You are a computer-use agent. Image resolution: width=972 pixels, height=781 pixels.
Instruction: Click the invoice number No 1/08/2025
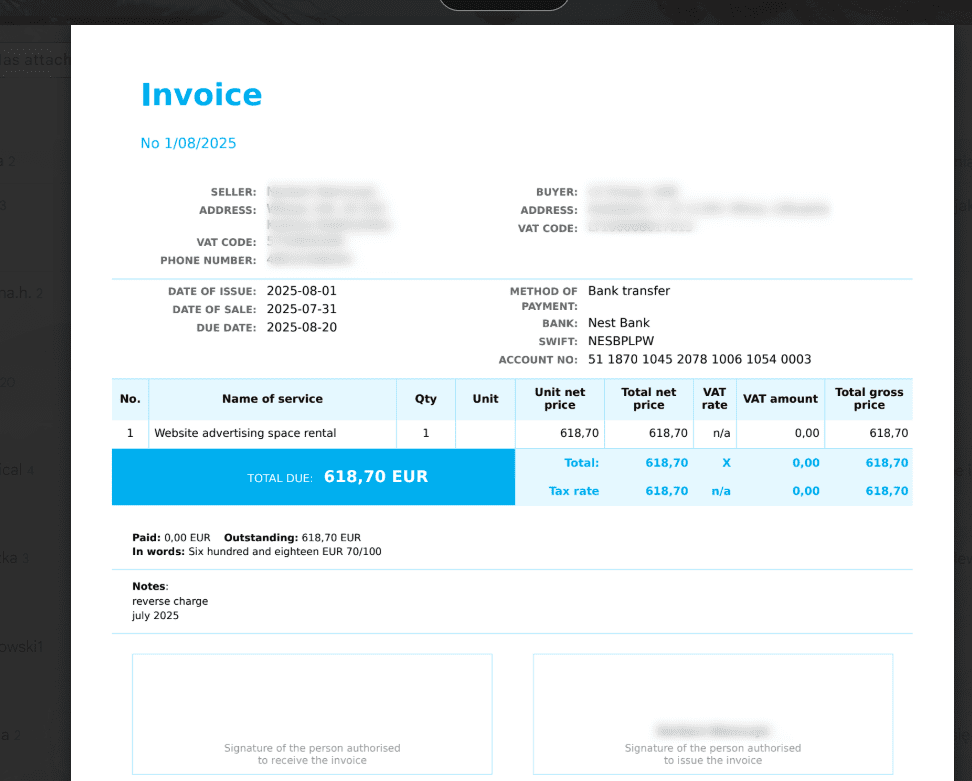[188, 143]
